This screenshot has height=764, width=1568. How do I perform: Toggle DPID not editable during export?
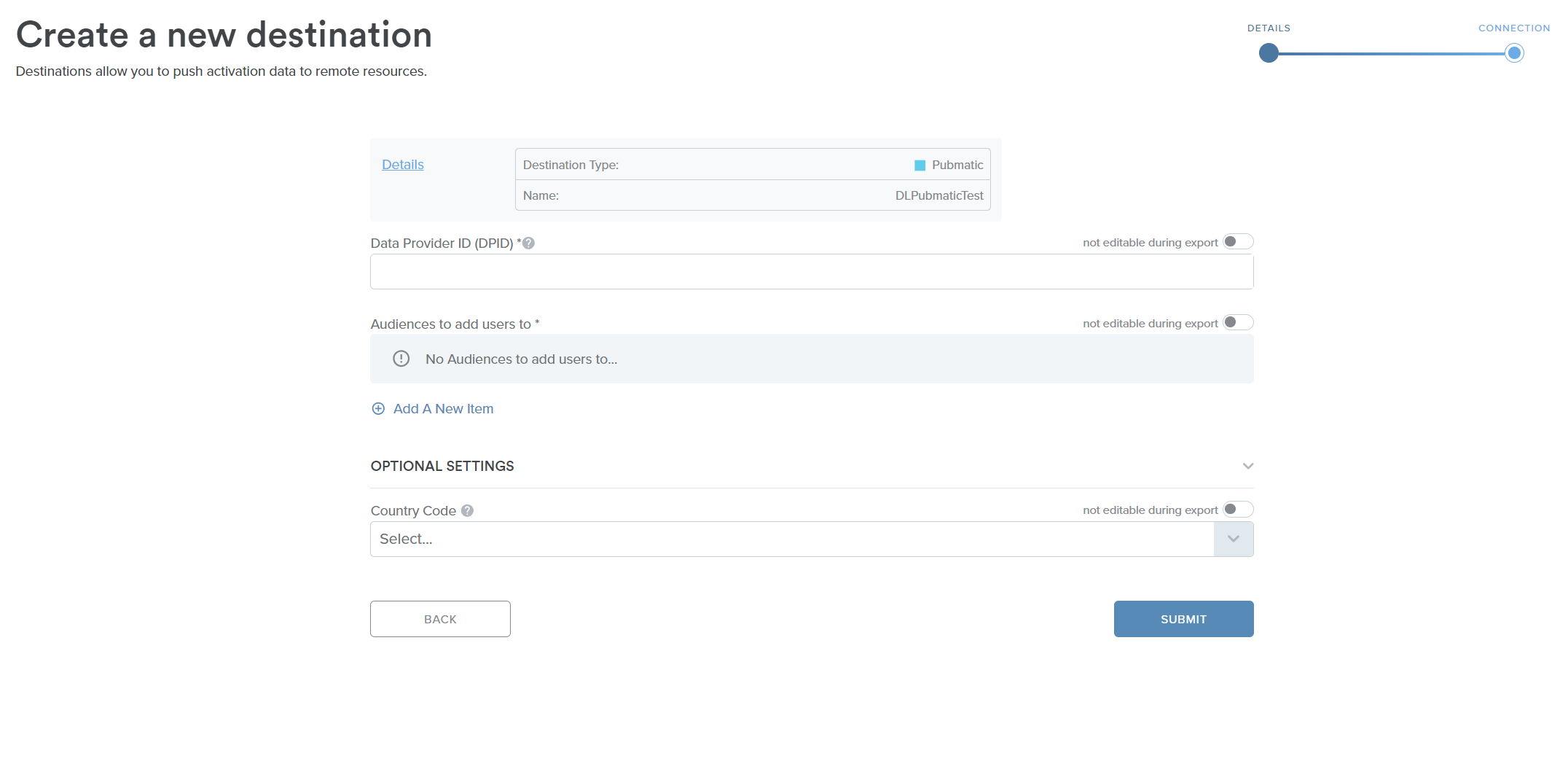(x=1237, y=242)
